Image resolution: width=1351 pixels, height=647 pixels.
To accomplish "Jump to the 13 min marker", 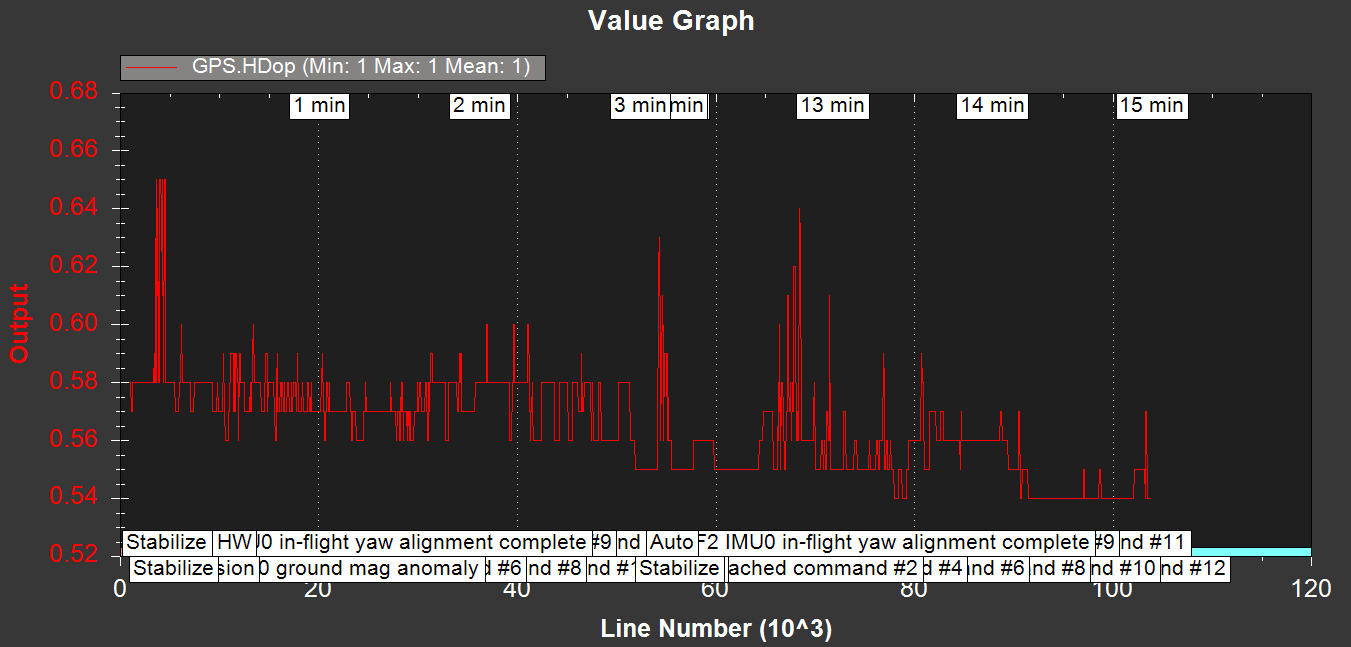I will pyautogui.click(x=832, y=105).
